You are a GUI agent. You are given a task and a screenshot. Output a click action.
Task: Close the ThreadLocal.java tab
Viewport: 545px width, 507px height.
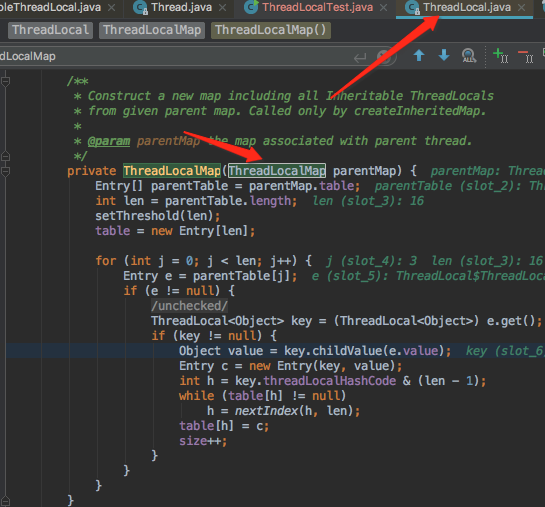pyautogui.click(x=521, y=7)
